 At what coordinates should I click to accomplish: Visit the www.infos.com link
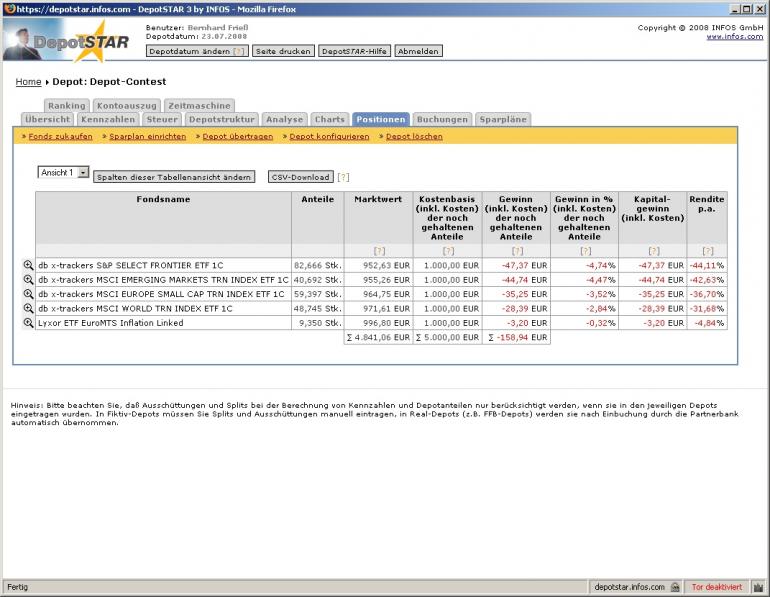click(x=735, y=36)
